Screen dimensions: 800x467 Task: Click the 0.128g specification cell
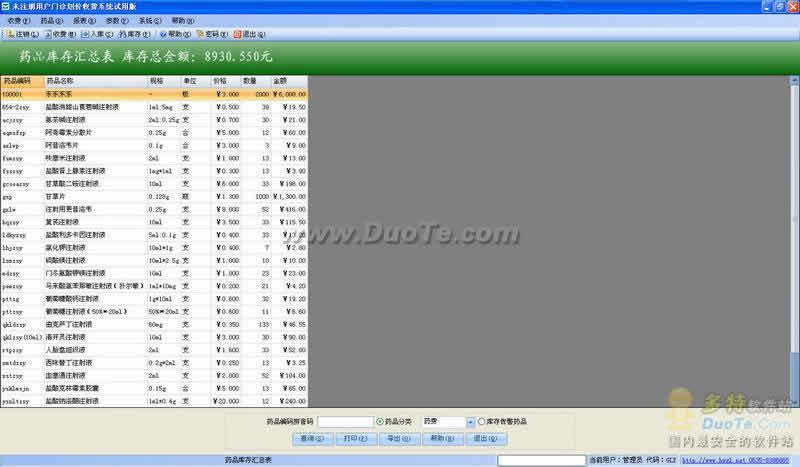click(164, 196)
